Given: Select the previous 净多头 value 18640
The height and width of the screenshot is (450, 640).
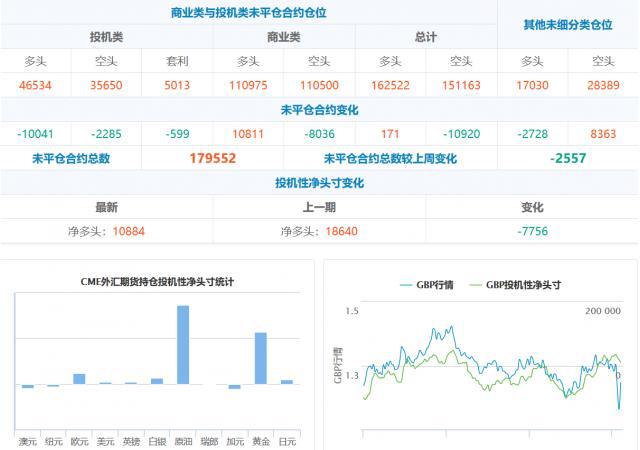Looking at the screenshot, I should click(x=341, y=232).
